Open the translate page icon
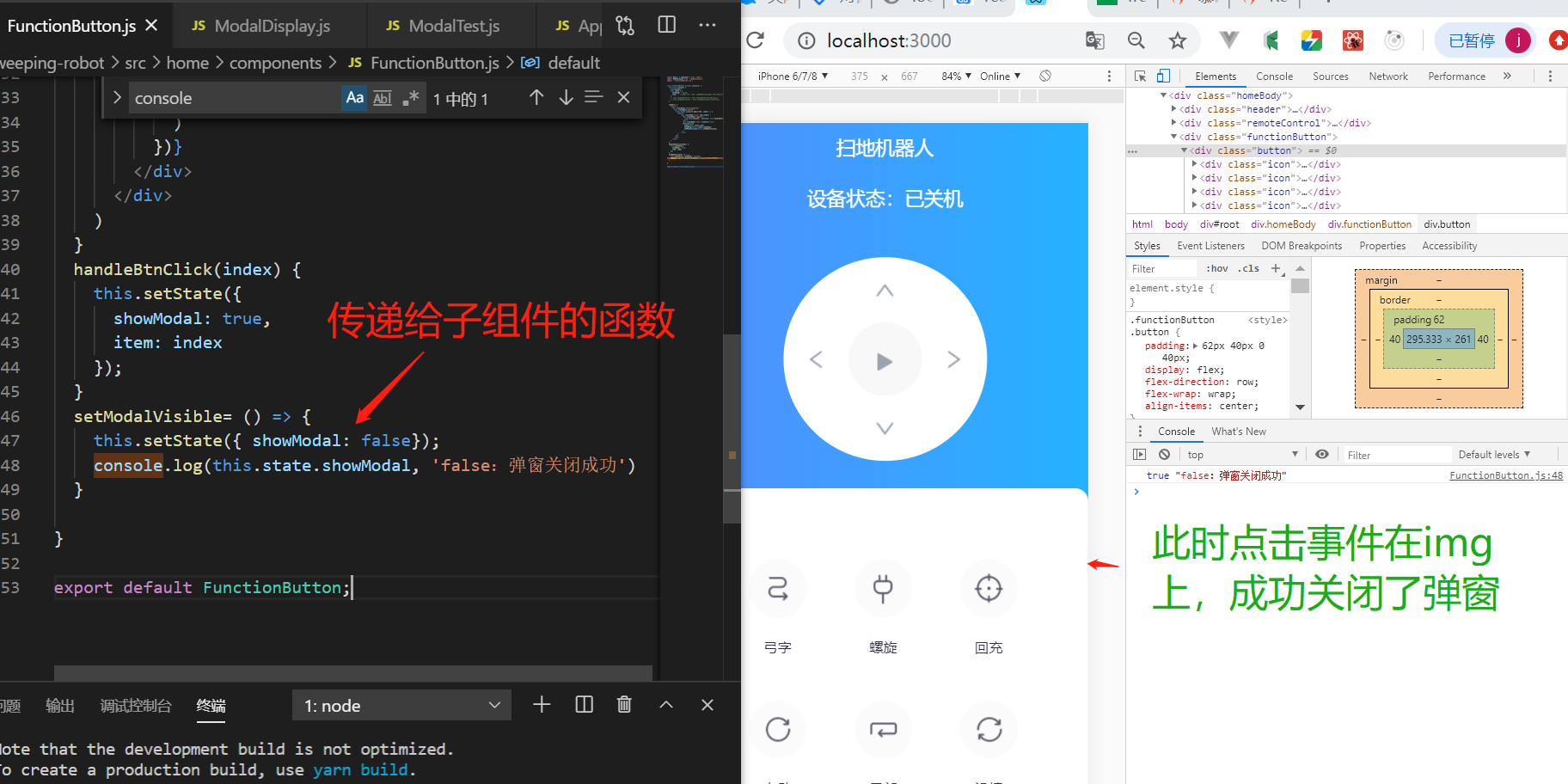Viewport: 1568px width, 784px height. [1094, 40]
